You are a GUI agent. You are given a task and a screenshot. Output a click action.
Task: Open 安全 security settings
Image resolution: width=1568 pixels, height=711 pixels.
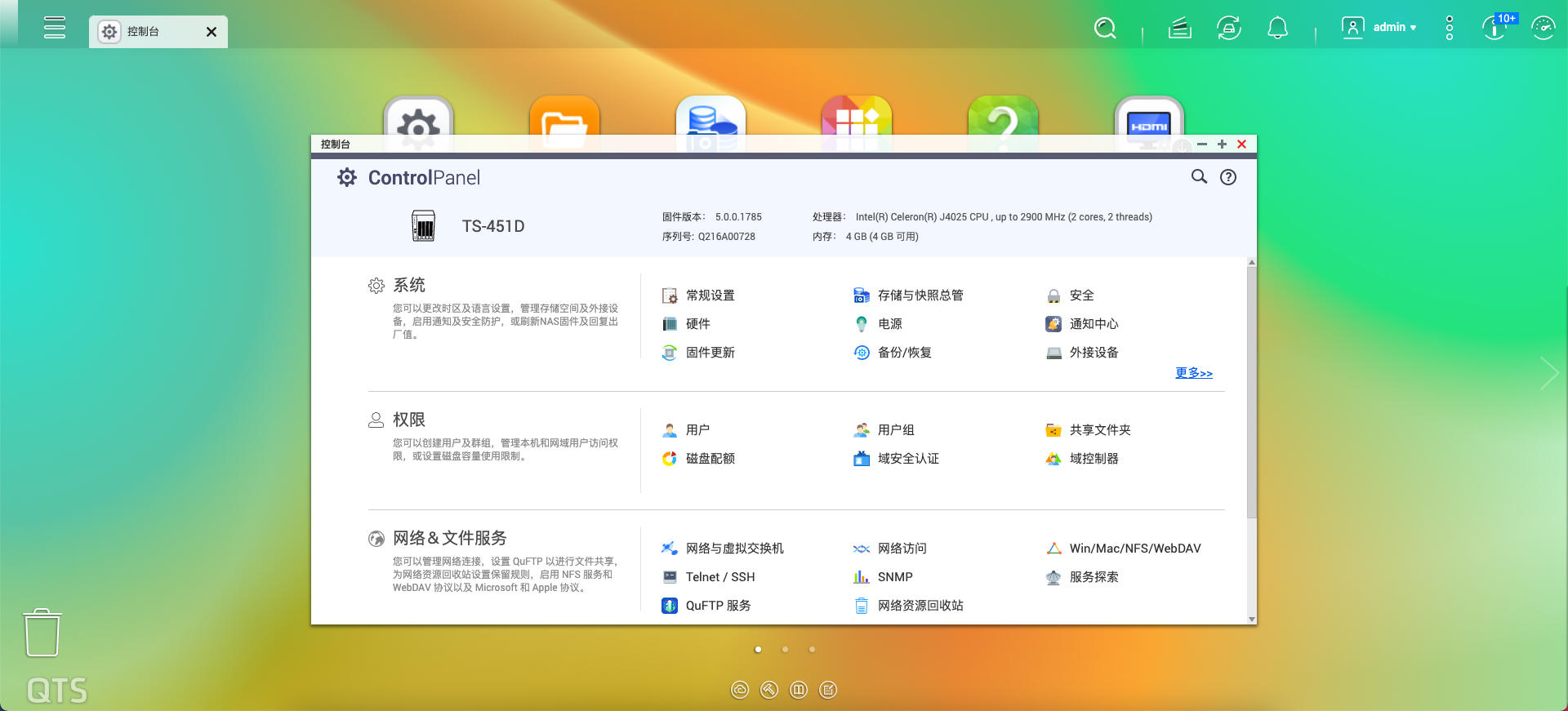pyautogui.click(x=1070, y=296)
